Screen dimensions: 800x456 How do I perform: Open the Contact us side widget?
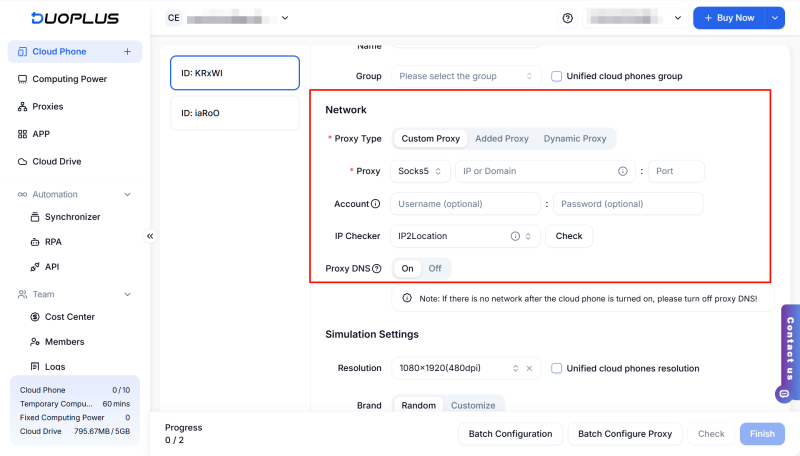790,352
